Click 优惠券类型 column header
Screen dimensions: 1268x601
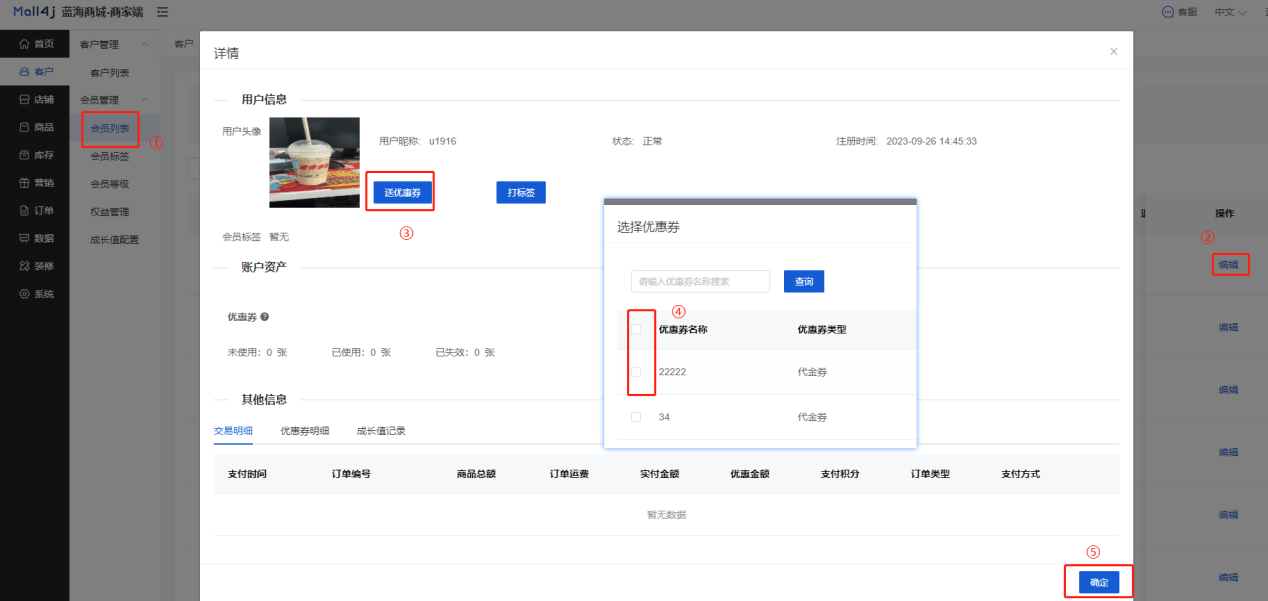tap(822, 329)
